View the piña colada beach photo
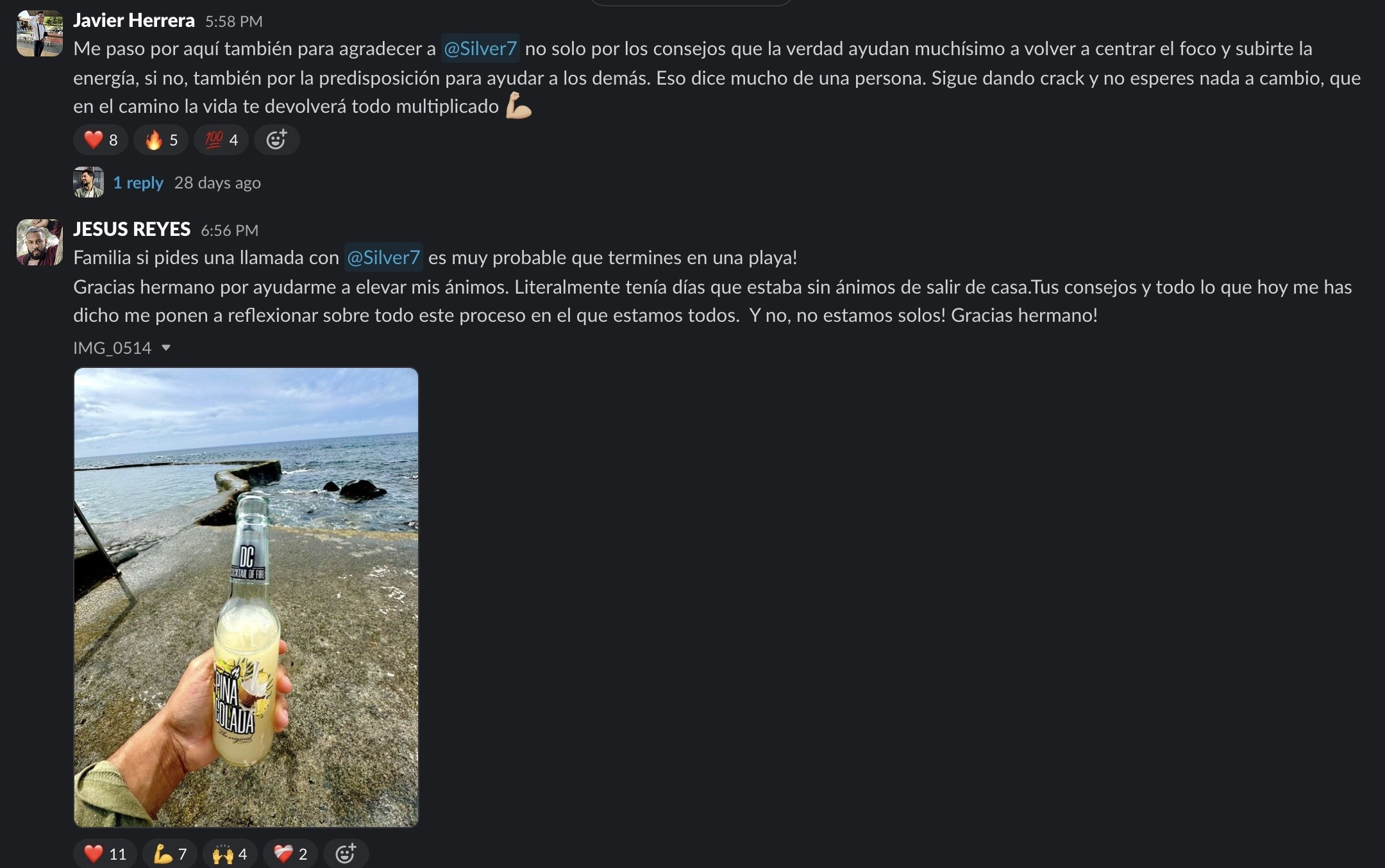This screenshot has height=868, width=1385. (x=246, y=597)
